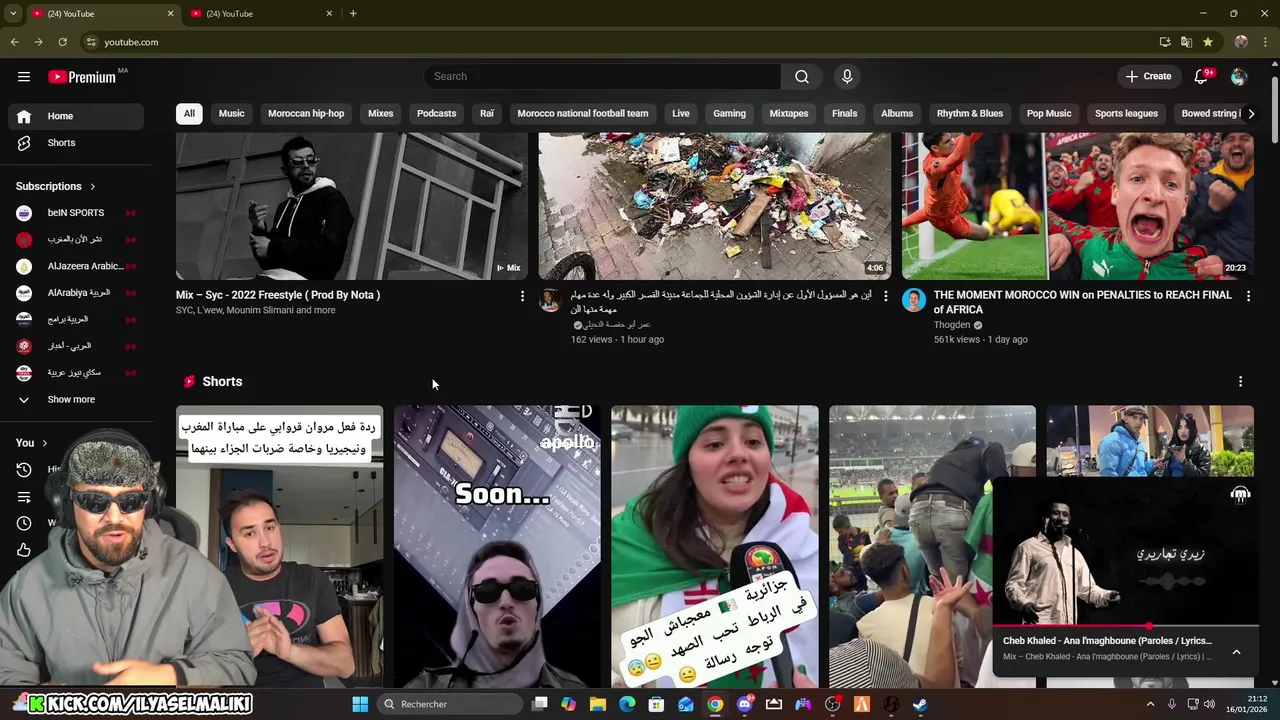
Task: Select the Pop Music filter chip
Action: click(1049, 113)
